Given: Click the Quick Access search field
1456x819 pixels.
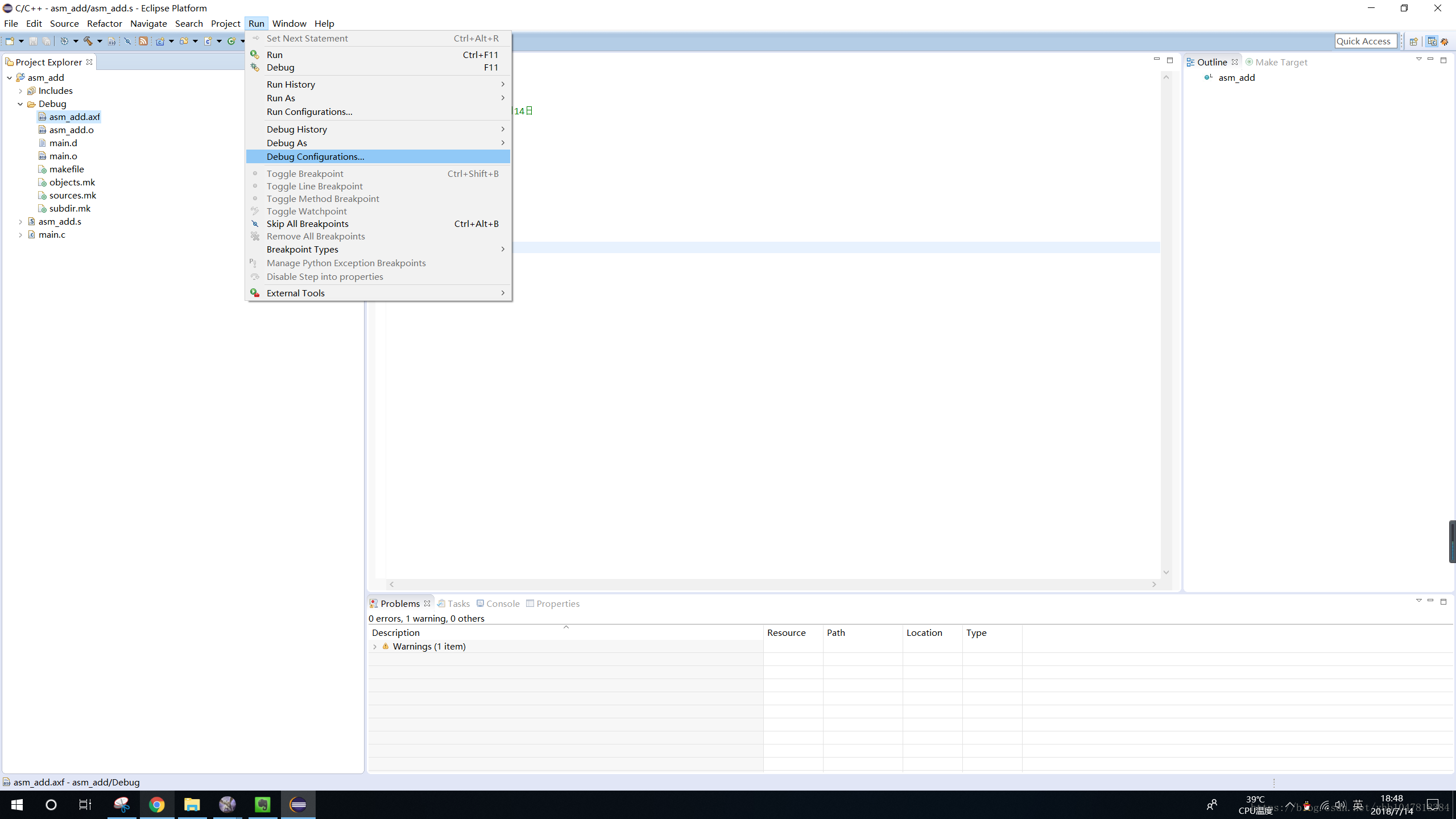Looking at the screenshot, I should pyautogui.click(x=1363, y=41).
